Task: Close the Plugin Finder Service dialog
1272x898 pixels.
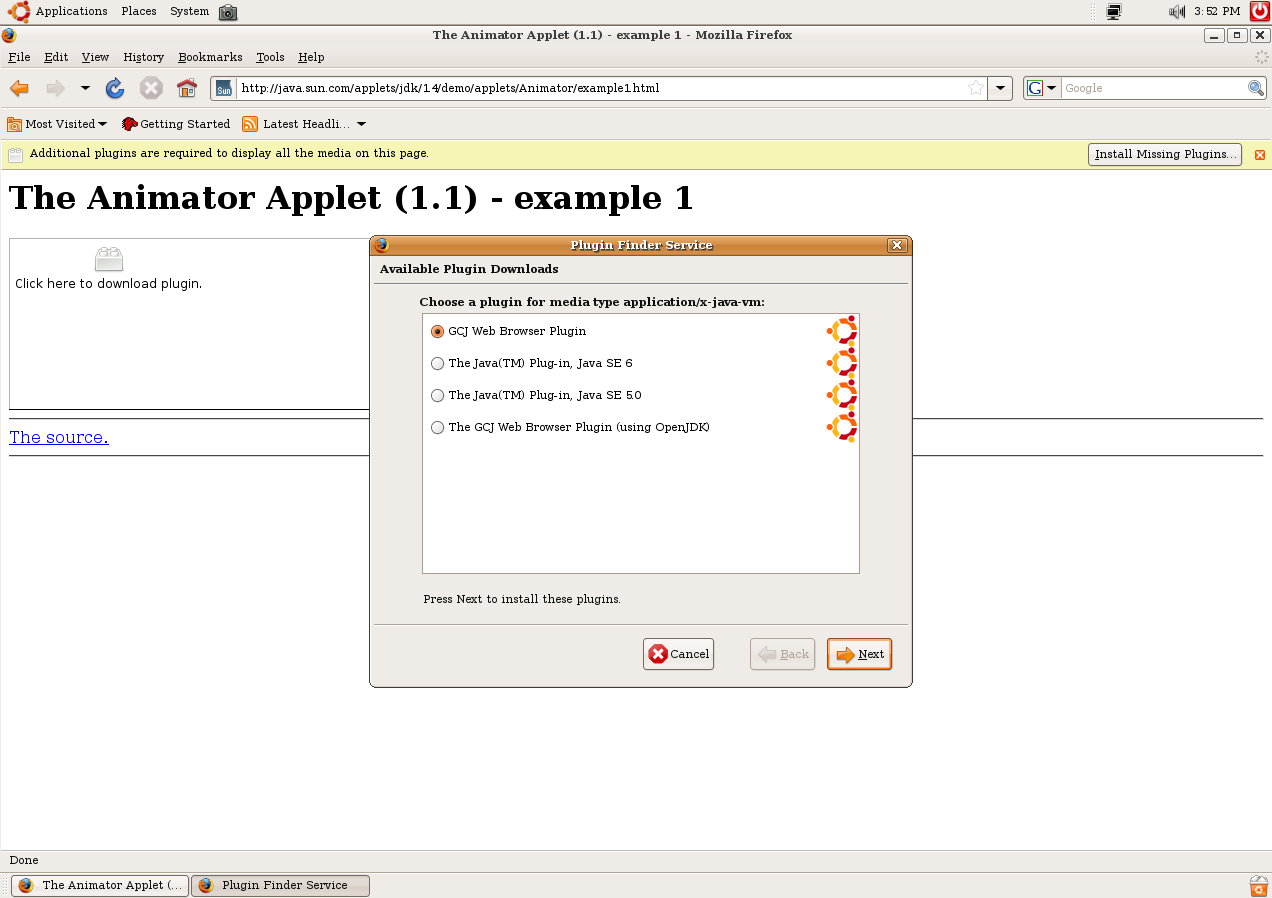Action: point(896,245)
